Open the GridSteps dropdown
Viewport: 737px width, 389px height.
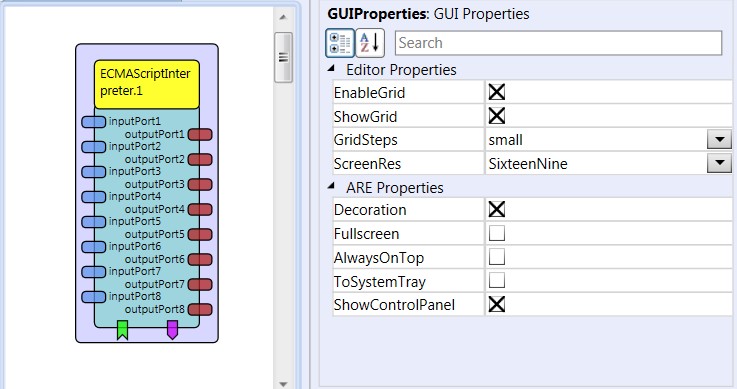coord(719,140)
